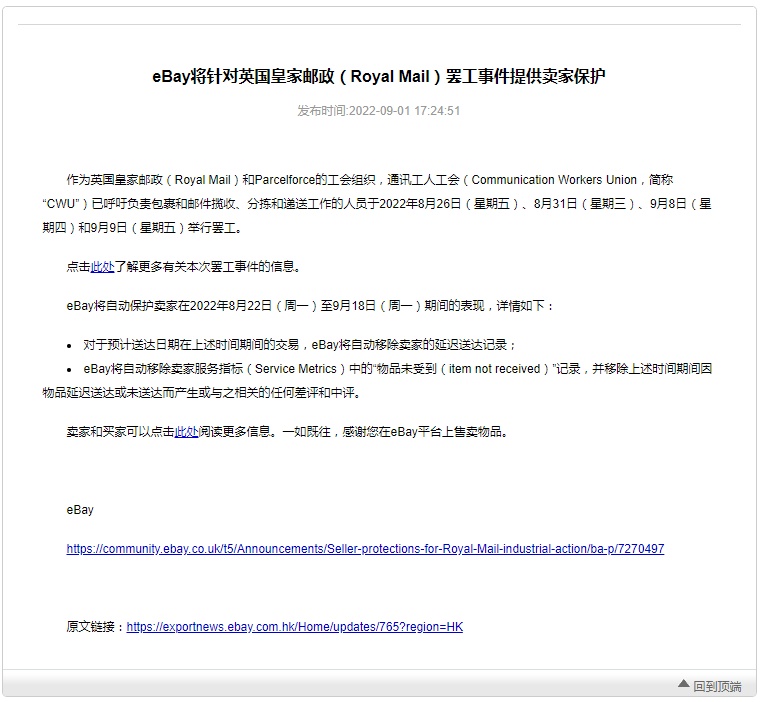This screenshot has width=760, height=702.
Task: Open the 此处 link about the strike
Action: [x=102, y=267]
